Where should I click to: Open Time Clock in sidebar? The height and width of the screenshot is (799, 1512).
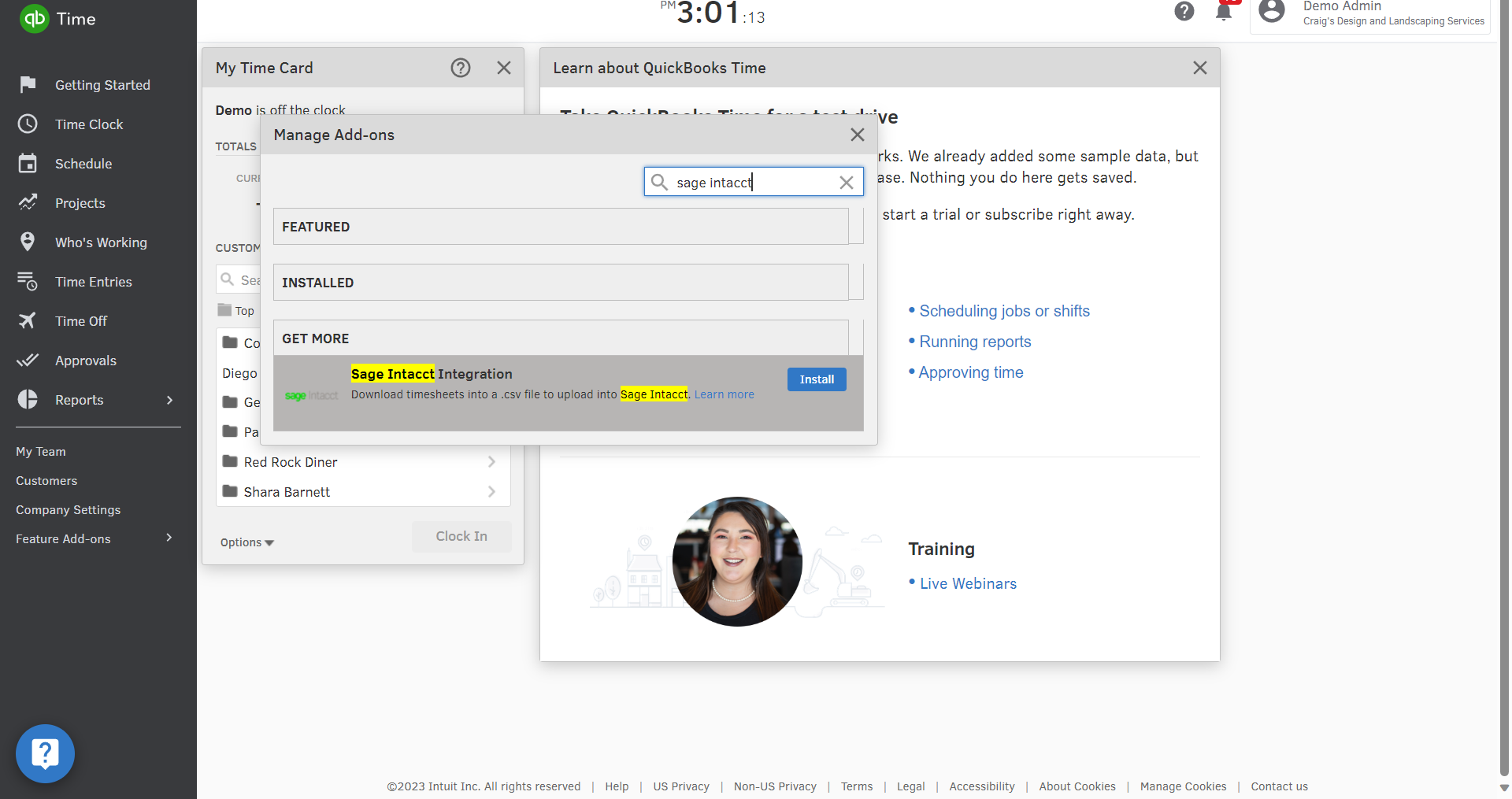pyautogui.click(x=89, y=124)
